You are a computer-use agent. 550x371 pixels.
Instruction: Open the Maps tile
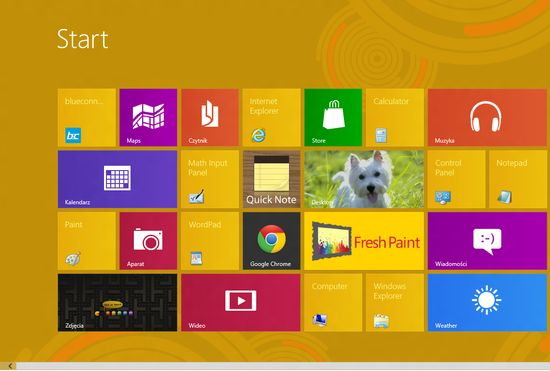click(x=148, y=117)
